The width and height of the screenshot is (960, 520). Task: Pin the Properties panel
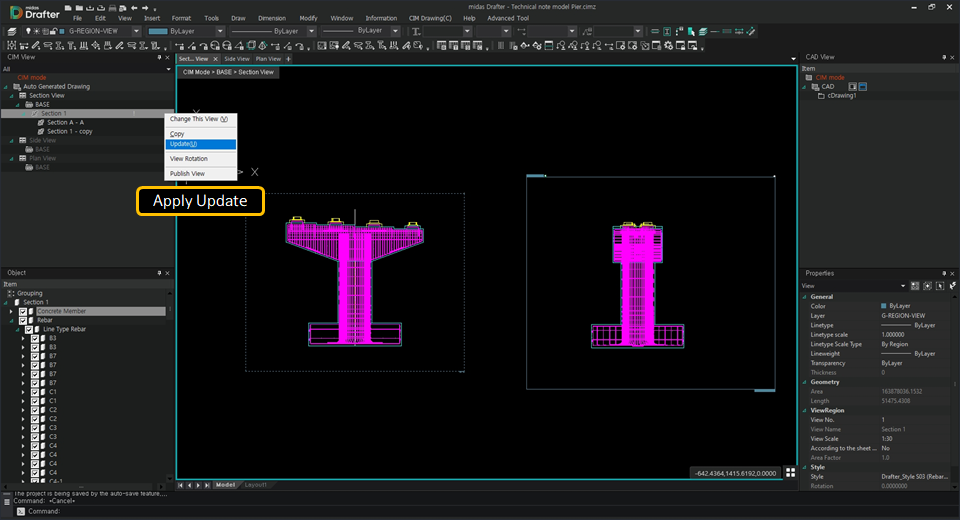click(x=944, y=273)
